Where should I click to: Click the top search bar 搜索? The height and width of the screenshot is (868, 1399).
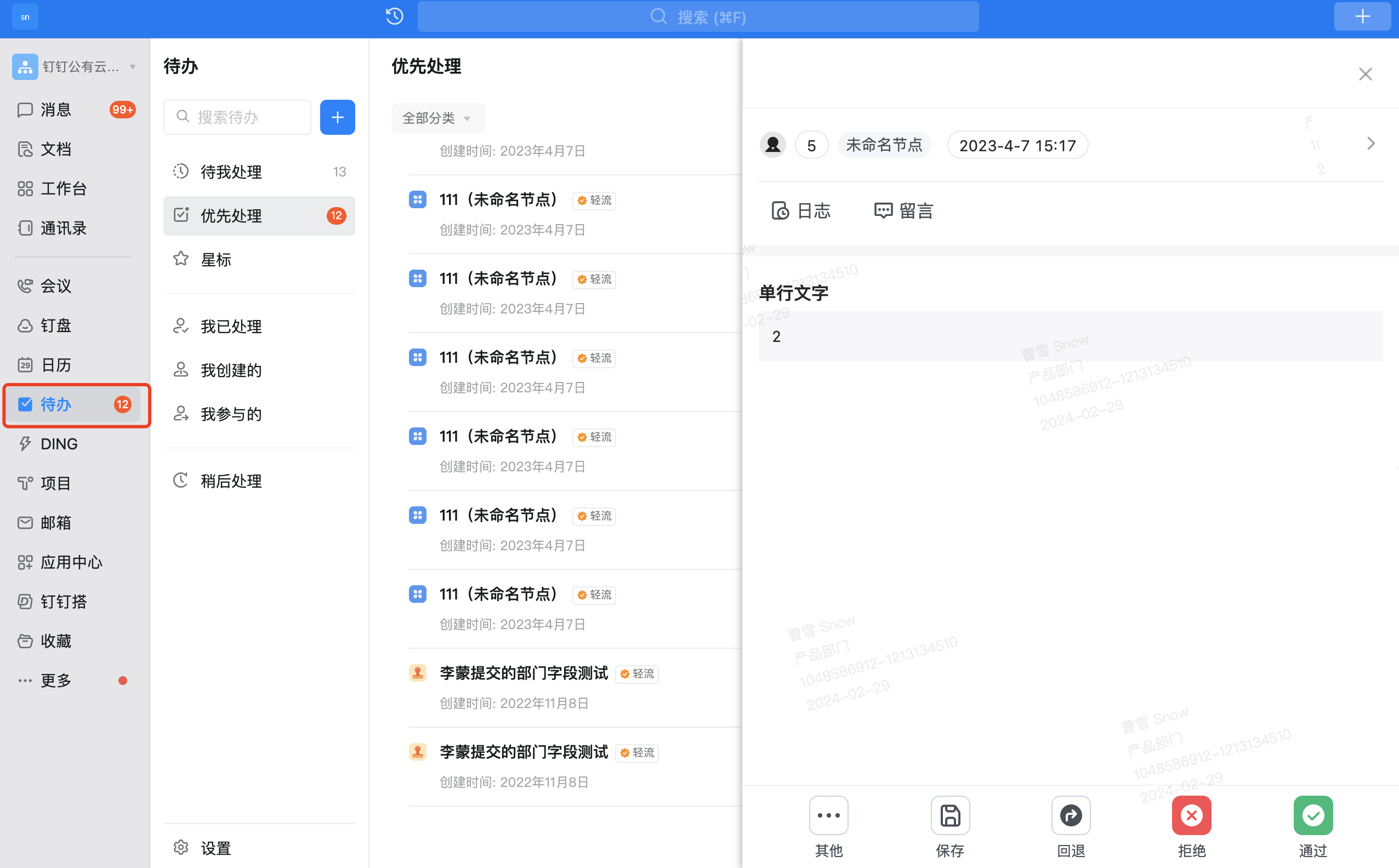pos(698,16)
